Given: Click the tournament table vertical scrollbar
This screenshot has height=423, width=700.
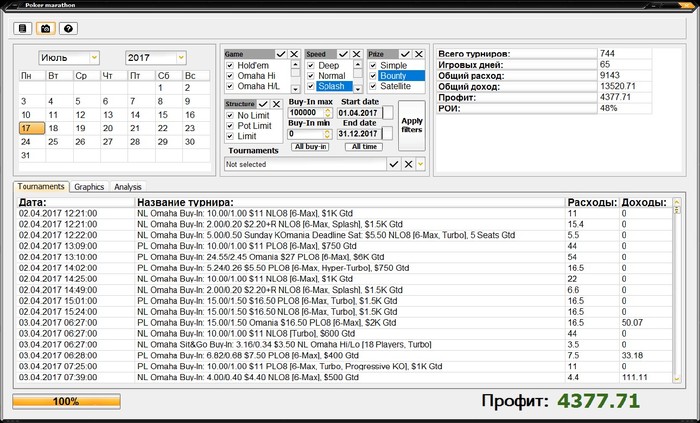Looking at the screenshot, I should [x=677, y=290].
